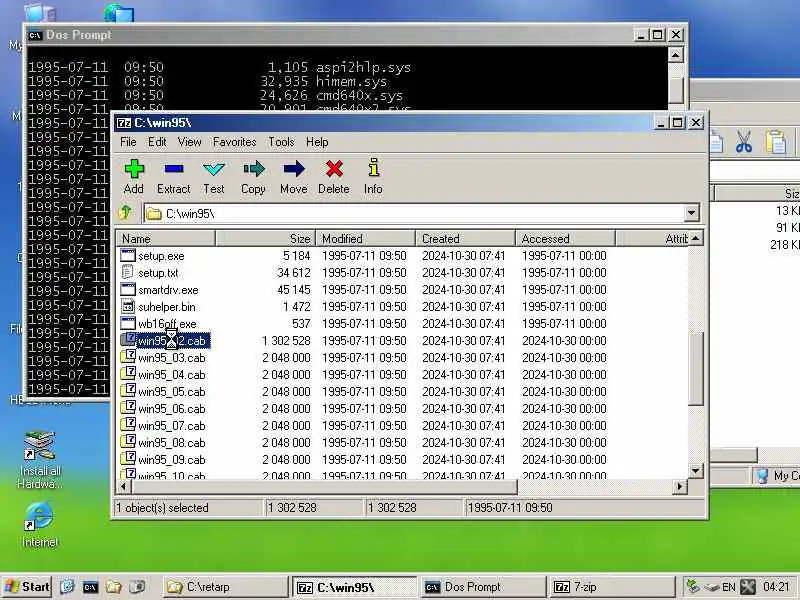This screenshot has height=600, width=800.
Task: Expand the address path dropdown
Action: (x=691, y=213)
